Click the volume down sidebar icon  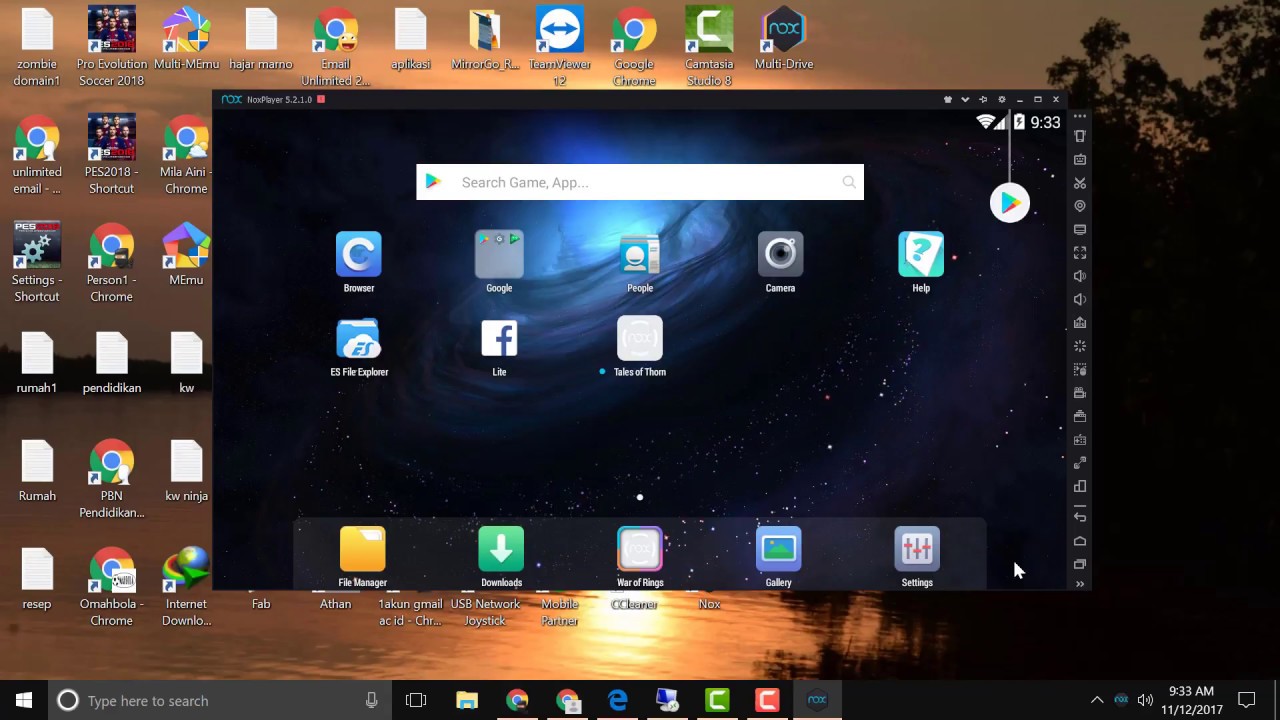coord(1080,299)
